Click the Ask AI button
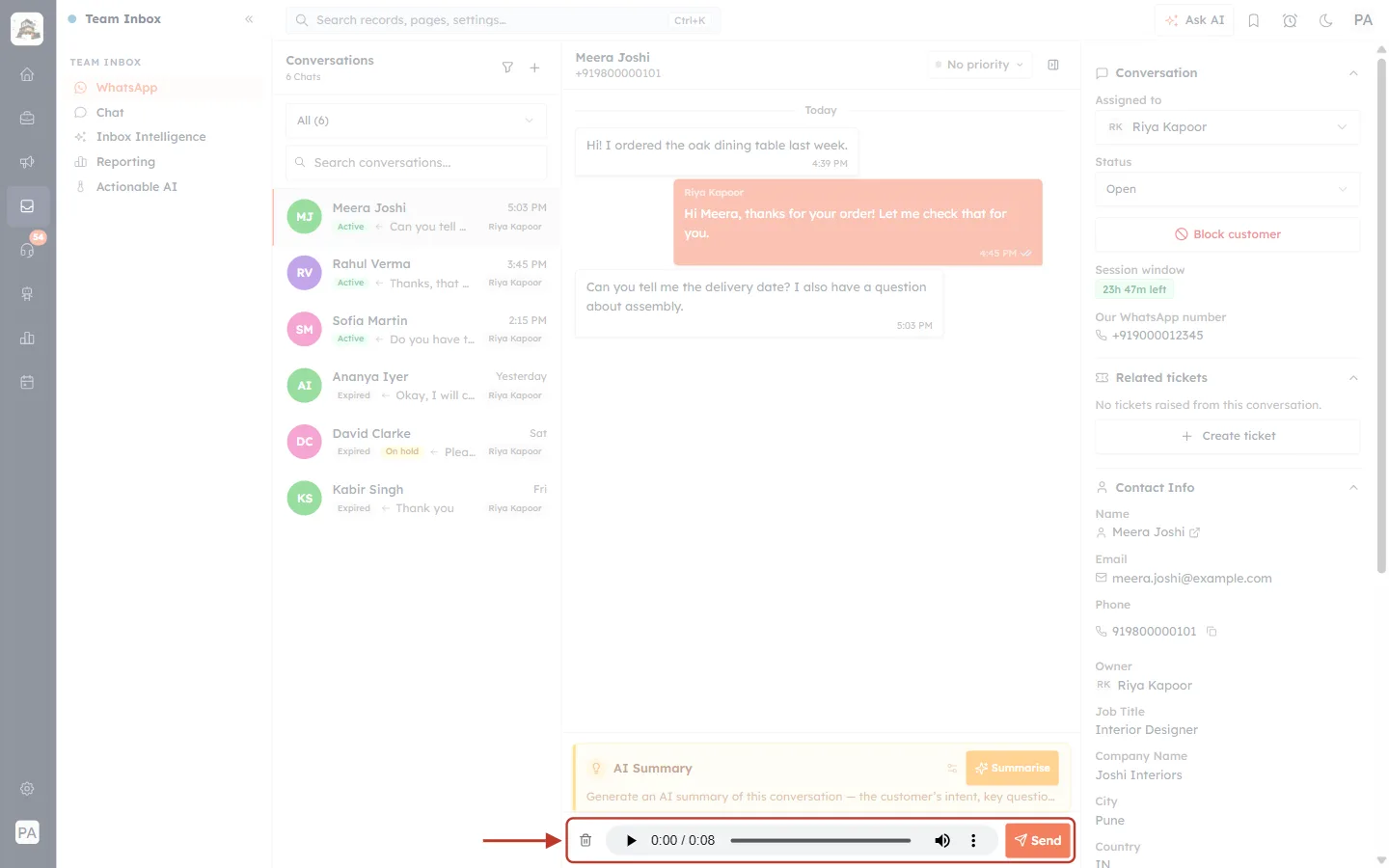1389x868 pixels. [1194, 20]
